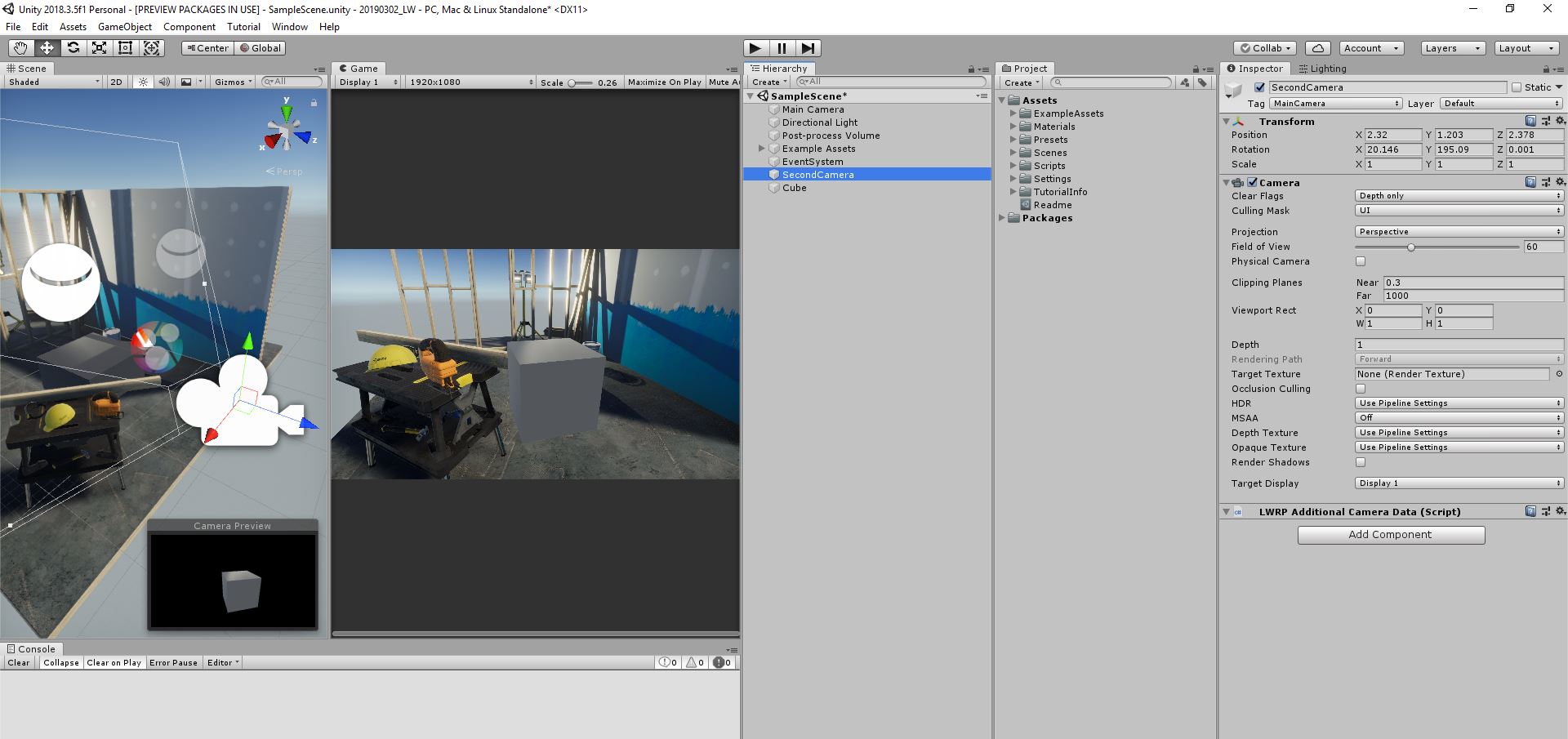
Task: Check the Occlusion Culling checkbox
Action: (x=1361, y=389)
